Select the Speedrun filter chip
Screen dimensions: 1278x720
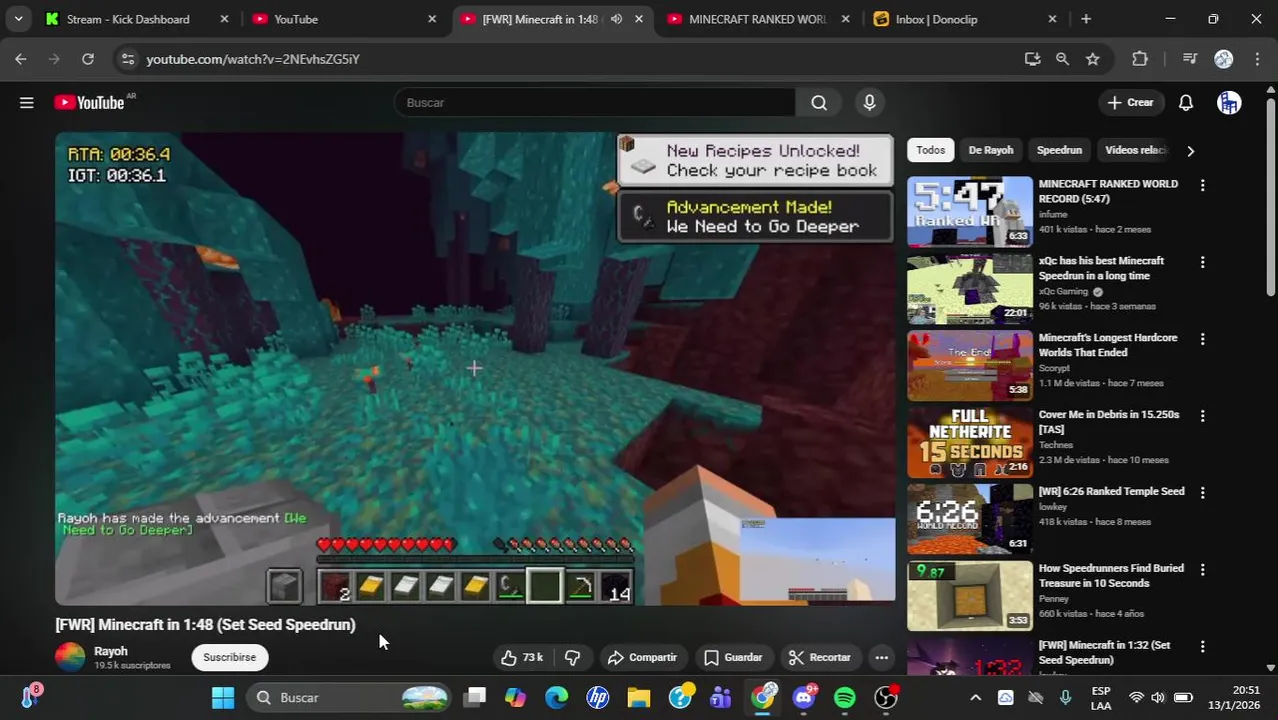pos(1059,150)
